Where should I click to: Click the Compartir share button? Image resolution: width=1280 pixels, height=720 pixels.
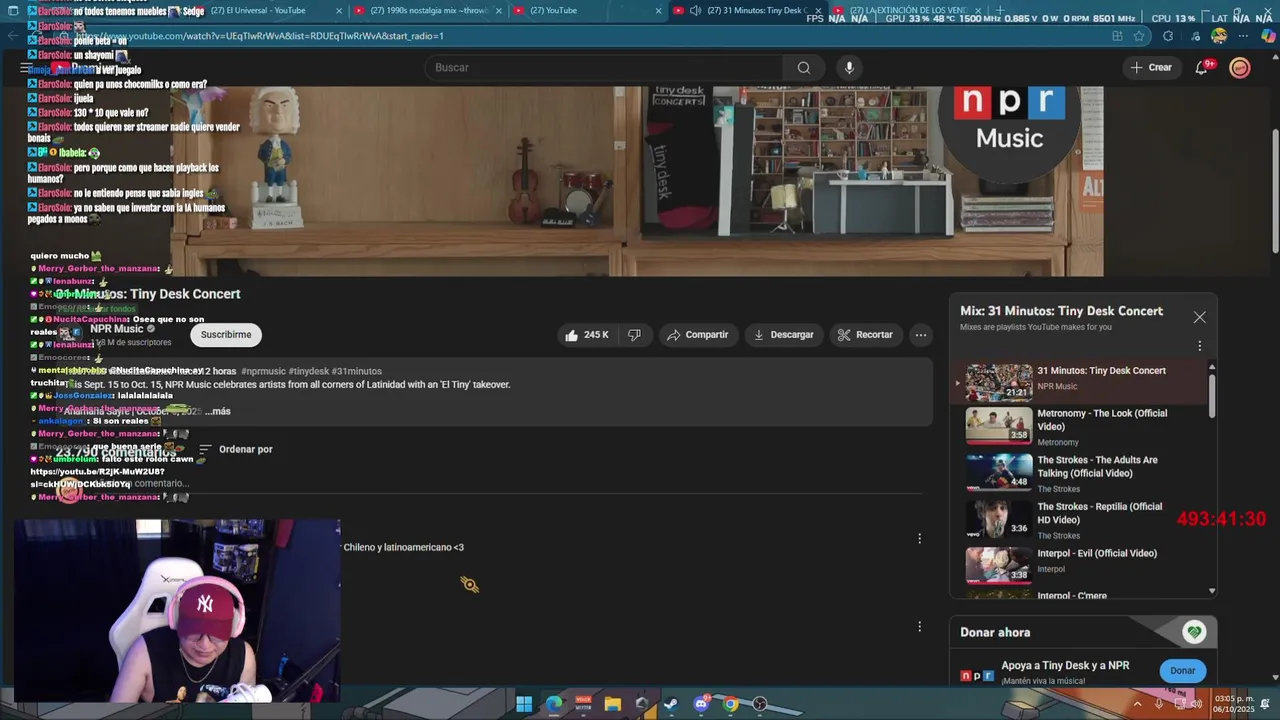coord(697,335)
